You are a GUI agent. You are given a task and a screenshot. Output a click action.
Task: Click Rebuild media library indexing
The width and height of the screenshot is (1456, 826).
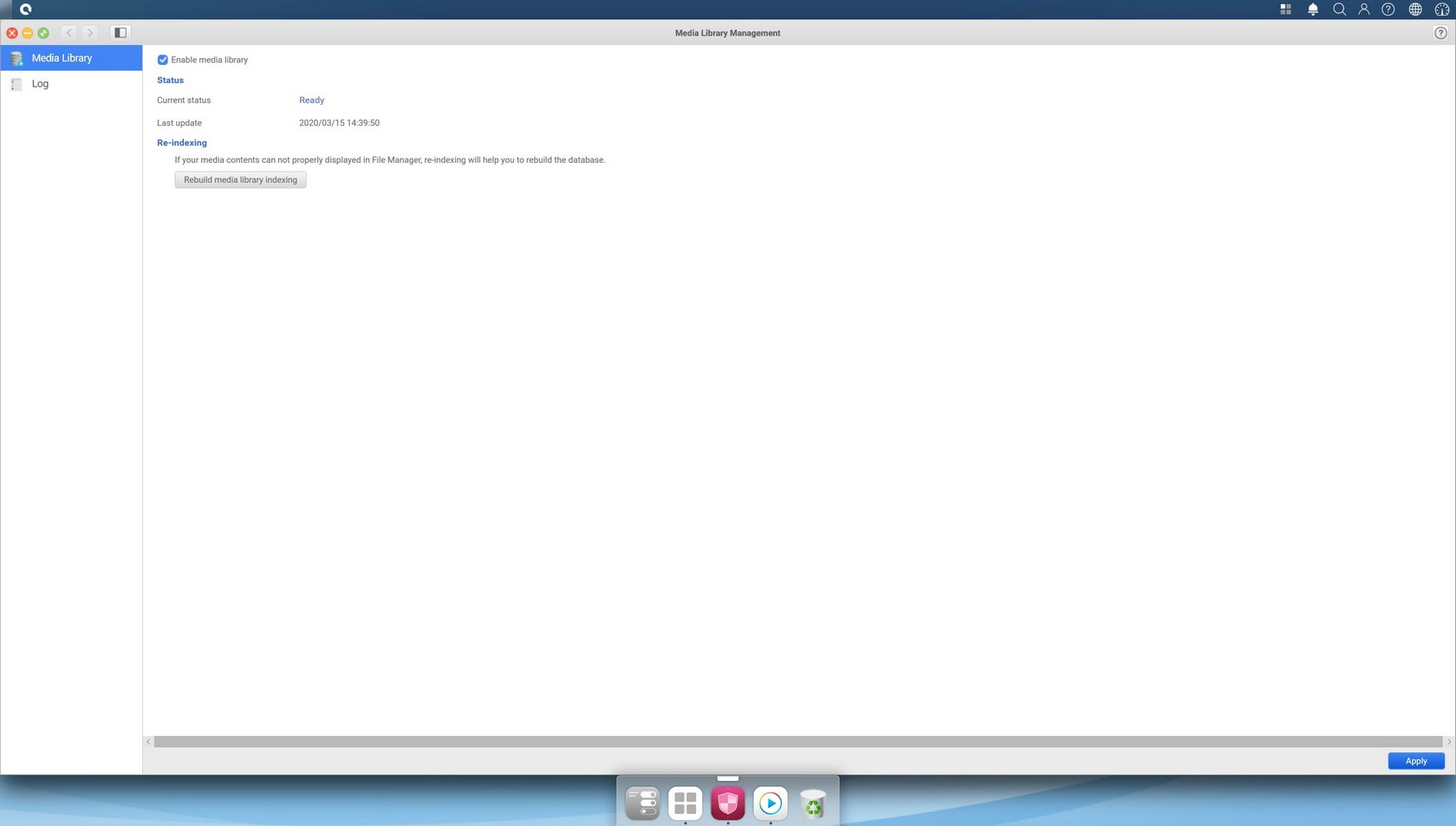click(240, 179)
